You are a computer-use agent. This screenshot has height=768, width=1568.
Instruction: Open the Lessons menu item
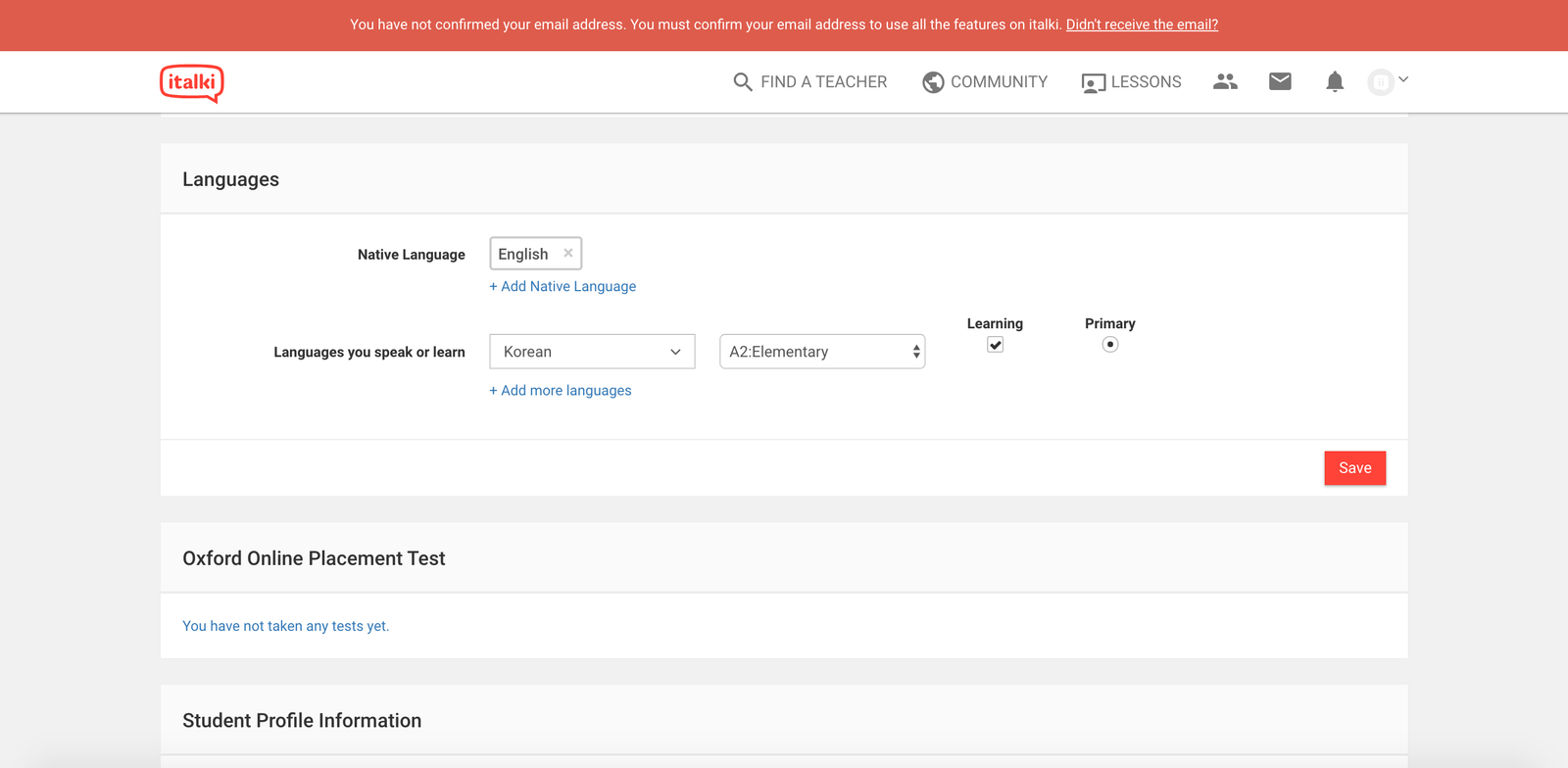coord(1146,82)
